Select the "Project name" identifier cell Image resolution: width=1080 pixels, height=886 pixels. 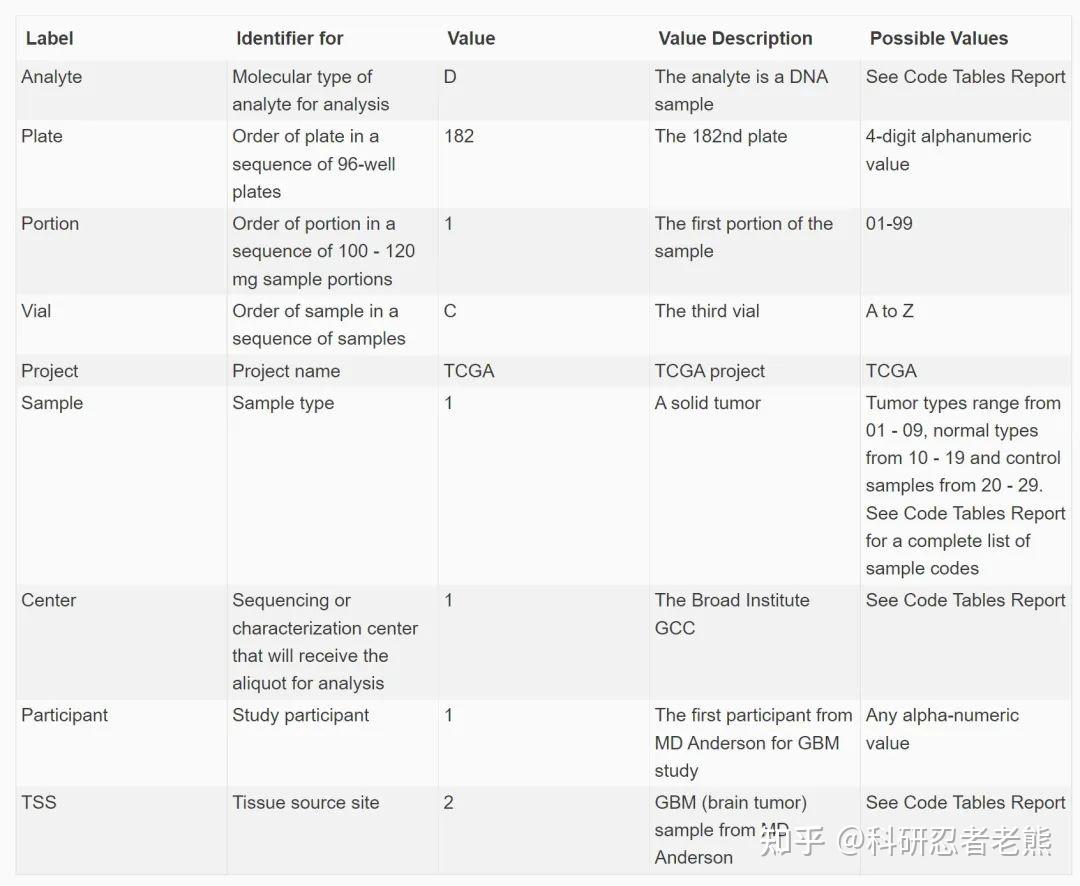point(286,371)
